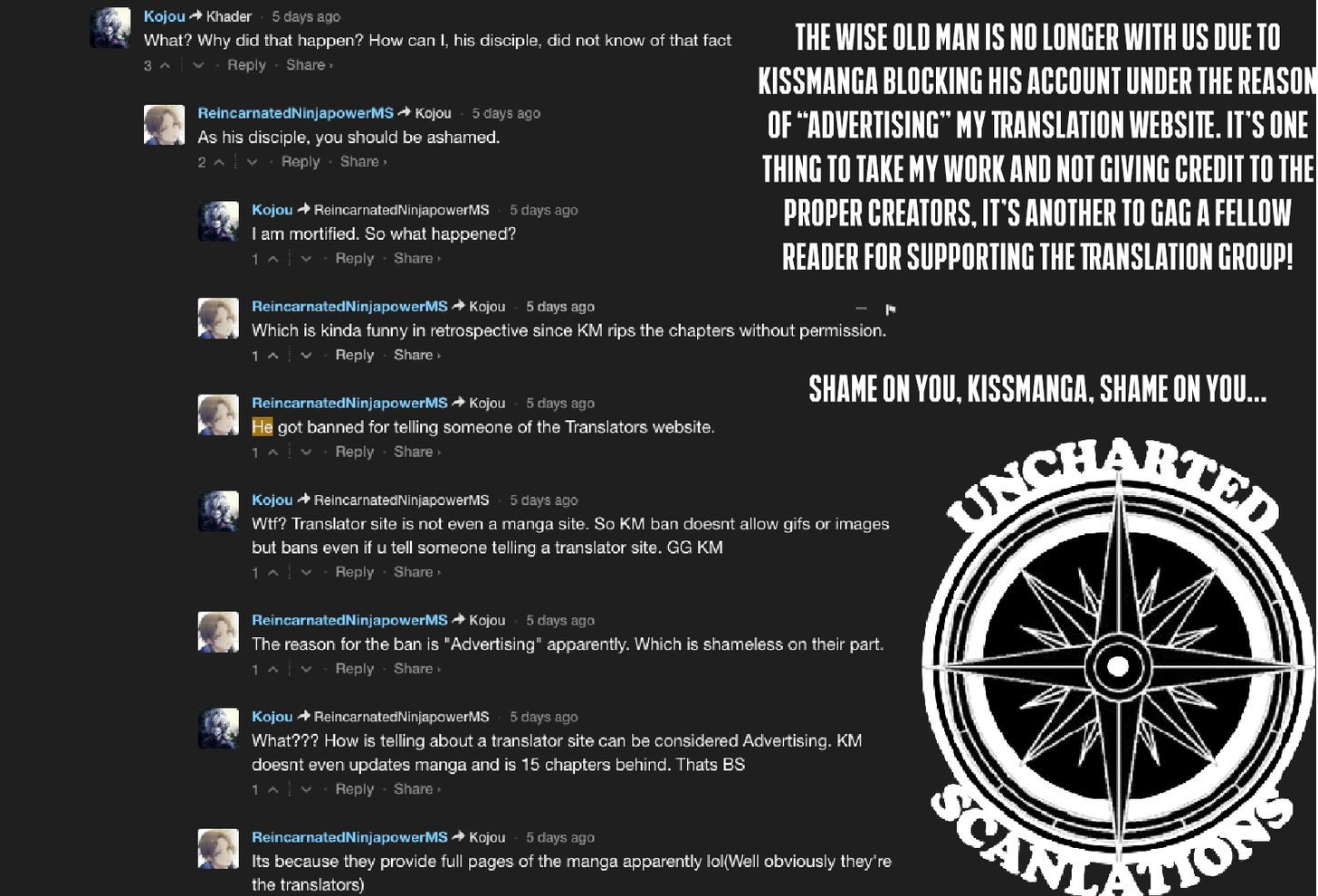
Task: Upvote Kojou's comment to Khader
Action: click(165, 65)
